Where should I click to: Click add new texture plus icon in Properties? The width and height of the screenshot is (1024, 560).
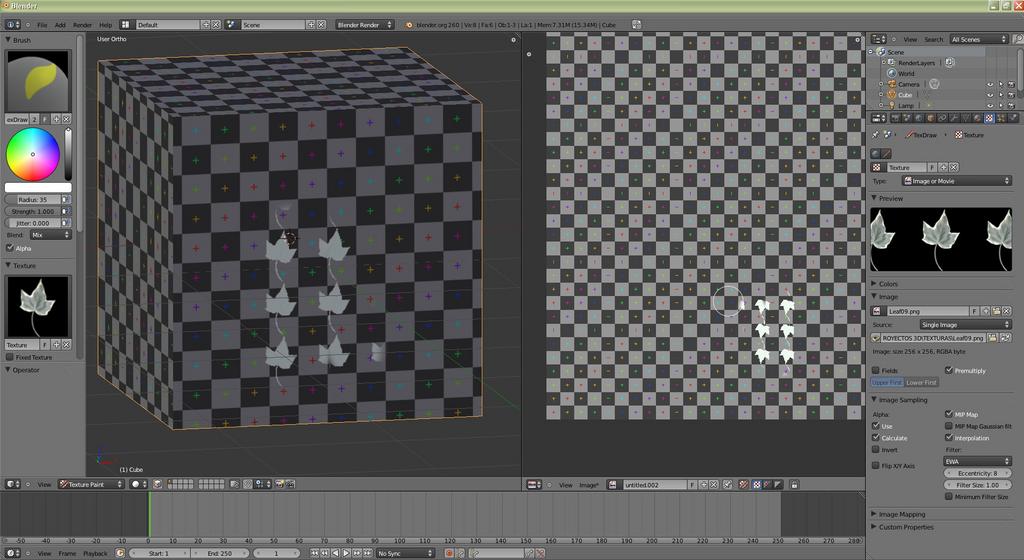point(943,168)
